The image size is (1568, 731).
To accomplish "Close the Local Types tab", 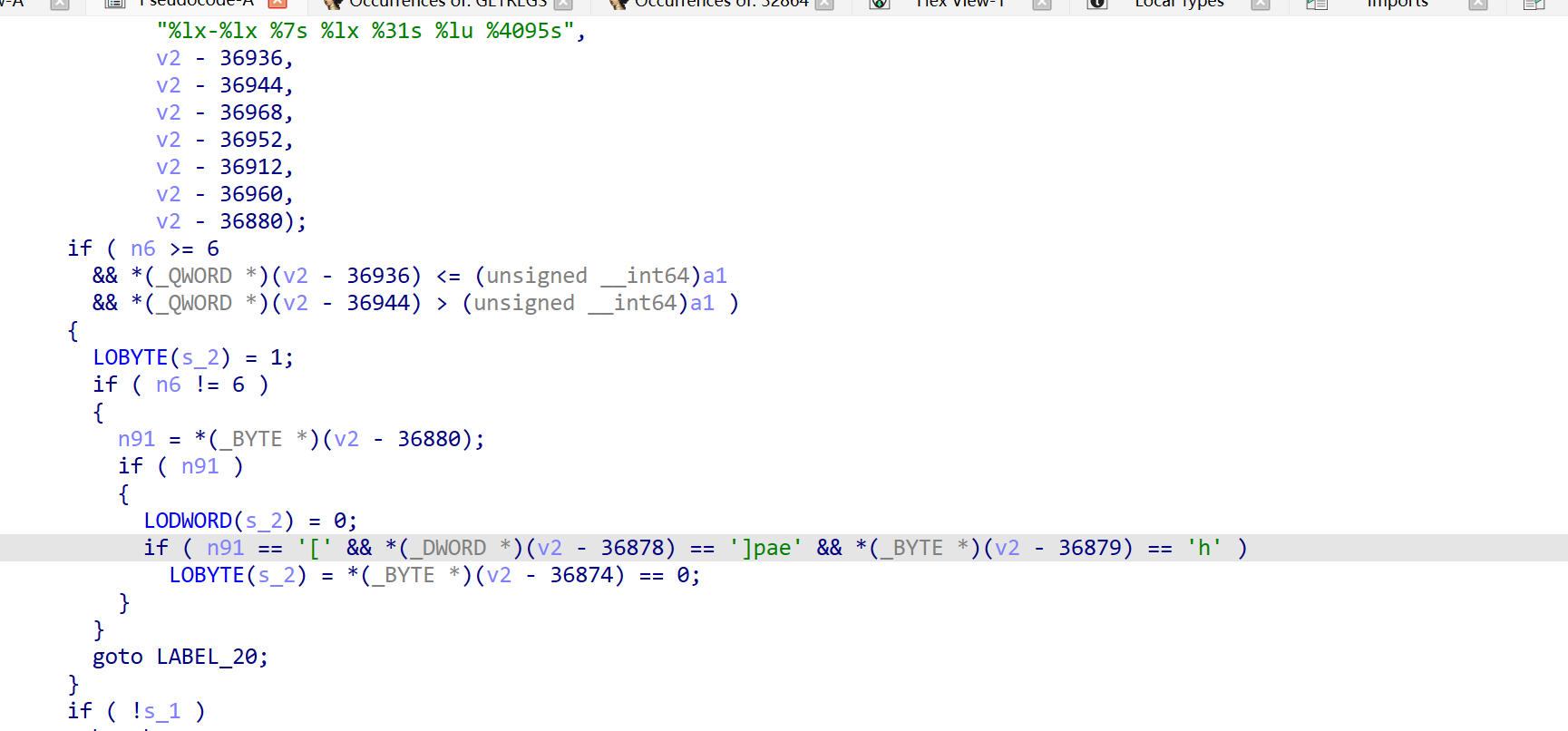I will click(x=1261, y=4).
